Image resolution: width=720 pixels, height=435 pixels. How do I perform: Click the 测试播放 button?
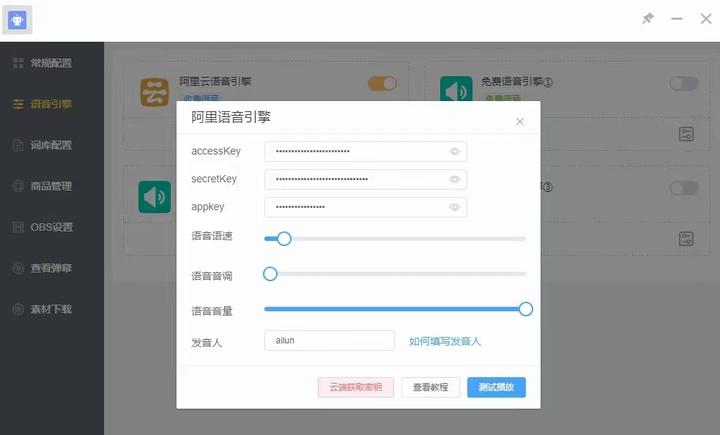[x=496, y=387]
